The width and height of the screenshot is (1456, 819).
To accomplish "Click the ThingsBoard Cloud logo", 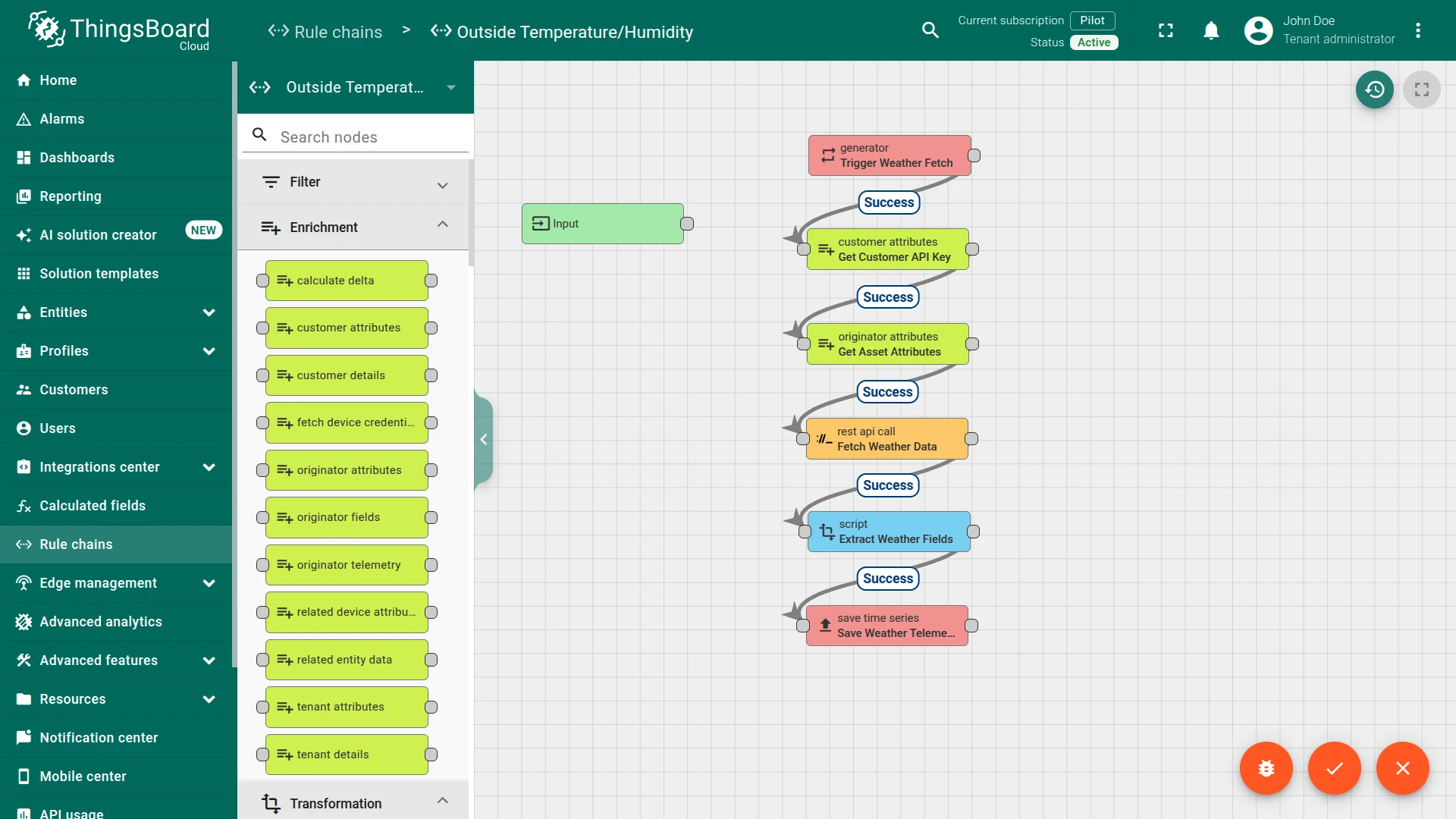I will (x=118, y=30).
